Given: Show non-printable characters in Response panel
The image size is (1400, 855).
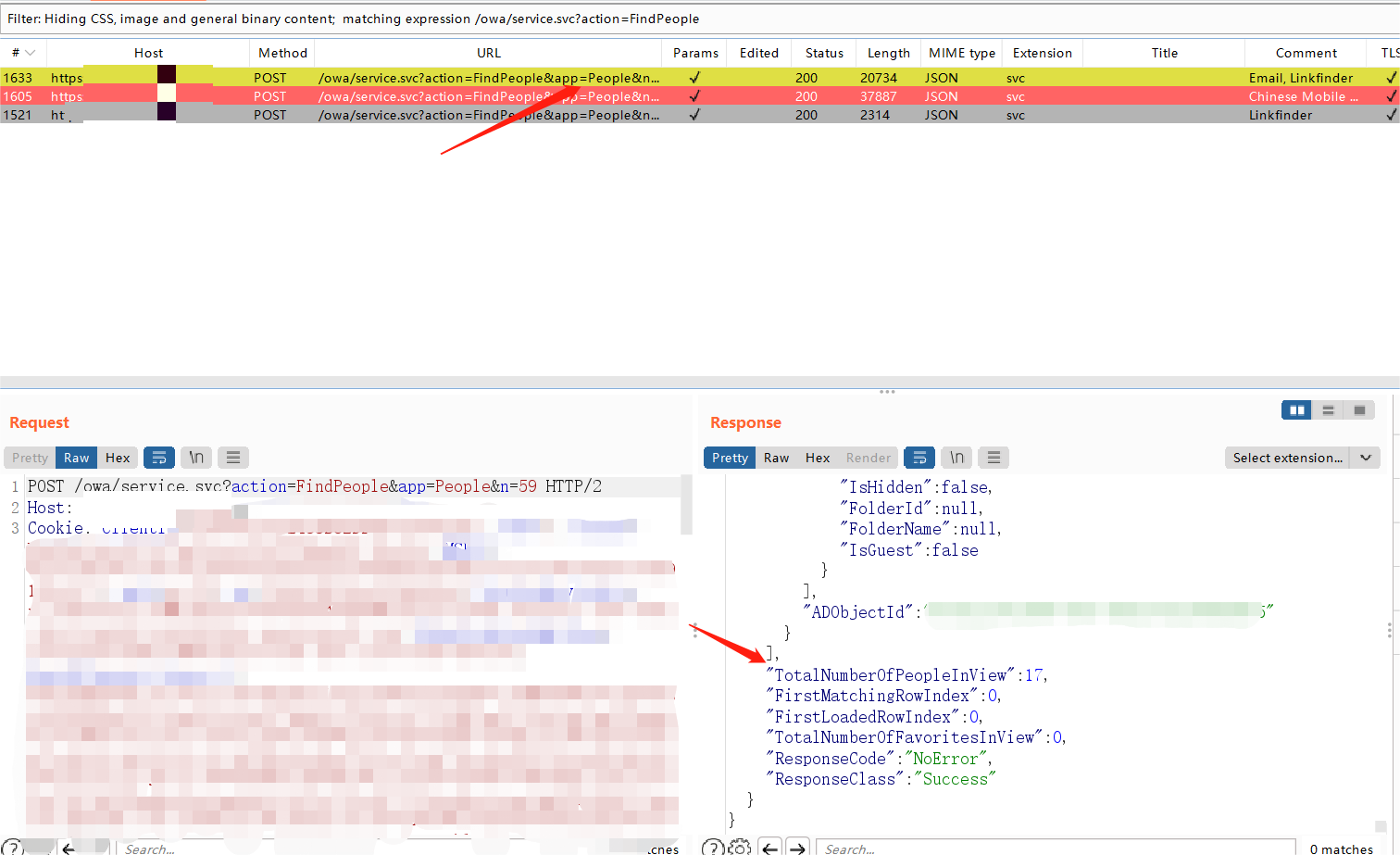Looking at the screenshot, I should point(956,458).
